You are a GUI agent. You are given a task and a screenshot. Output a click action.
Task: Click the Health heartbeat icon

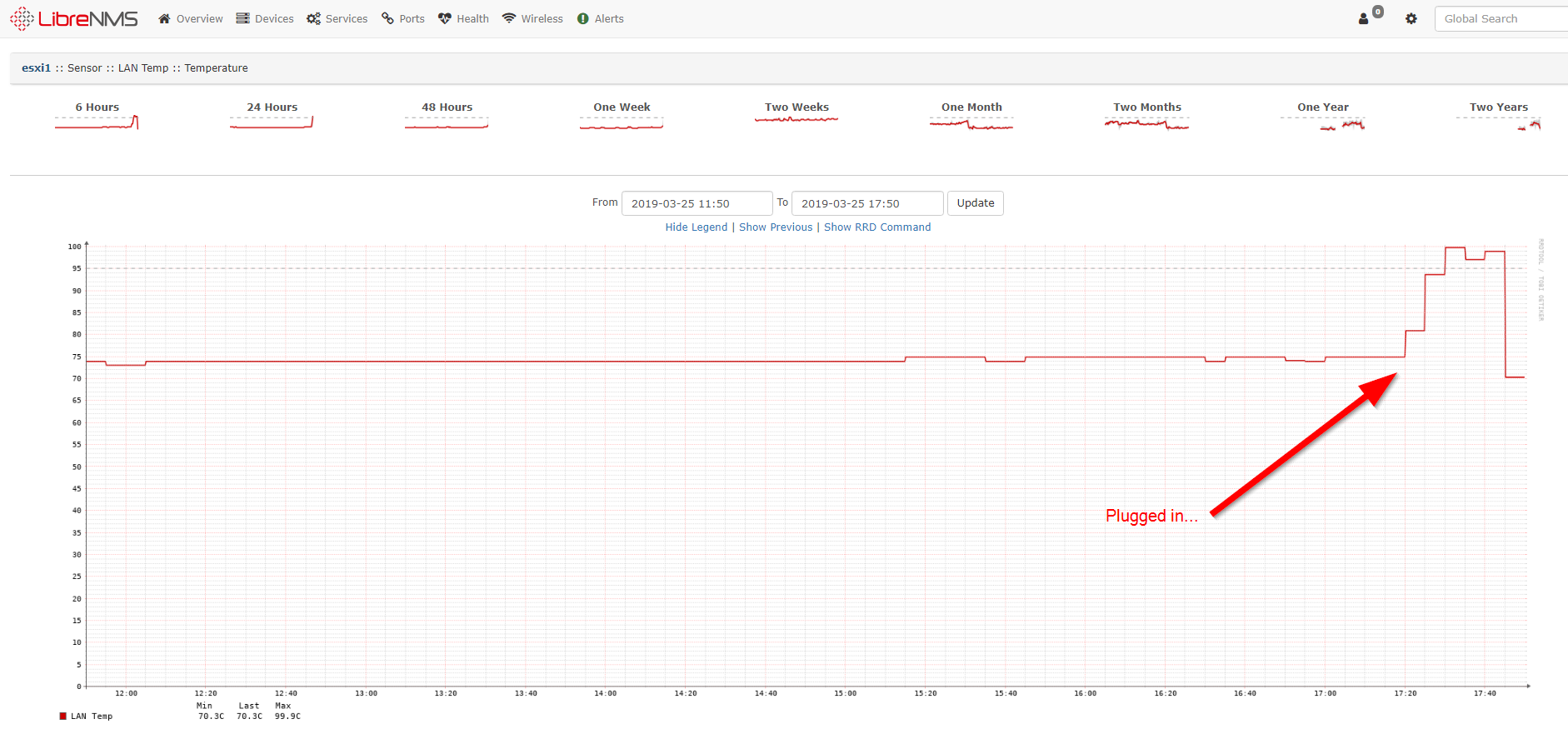coord(445,18)
